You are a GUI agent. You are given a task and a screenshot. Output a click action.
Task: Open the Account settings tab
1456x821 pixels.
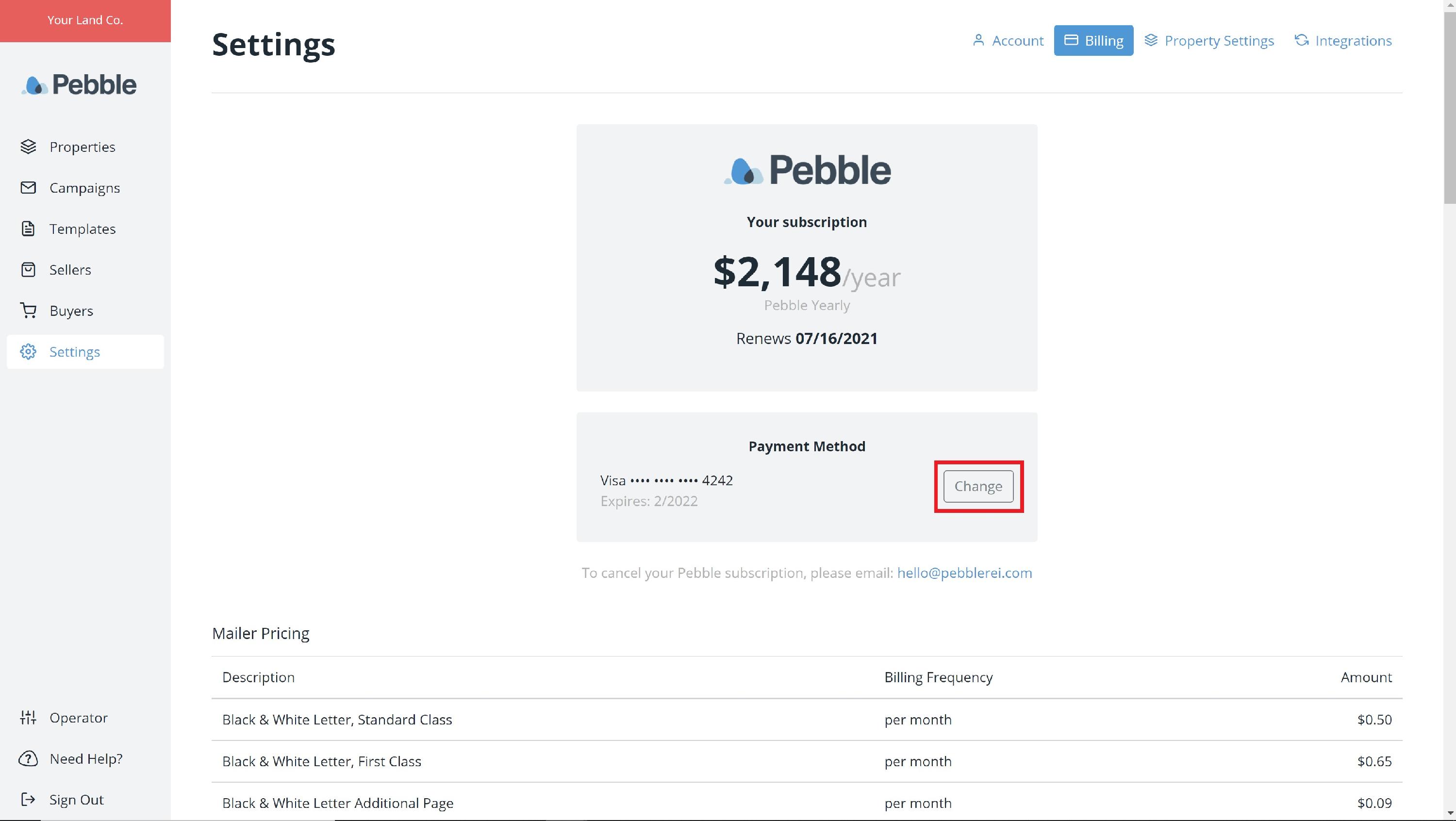(1008, 41)
